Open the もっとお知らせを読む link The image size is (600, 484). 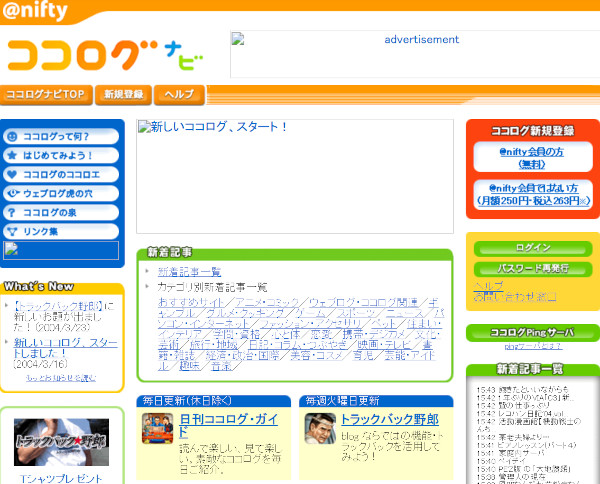(x=61, y=378)
